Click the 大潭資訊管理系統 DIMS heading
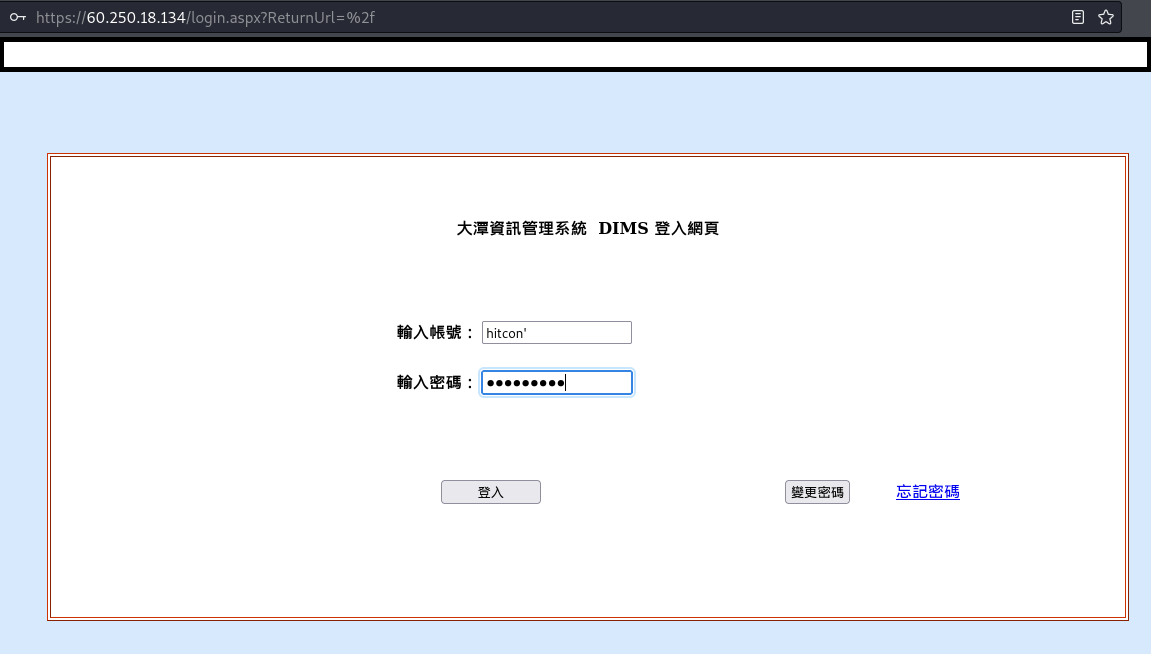The height and width of the screenshot is (654, 1151). pos(587,228)
